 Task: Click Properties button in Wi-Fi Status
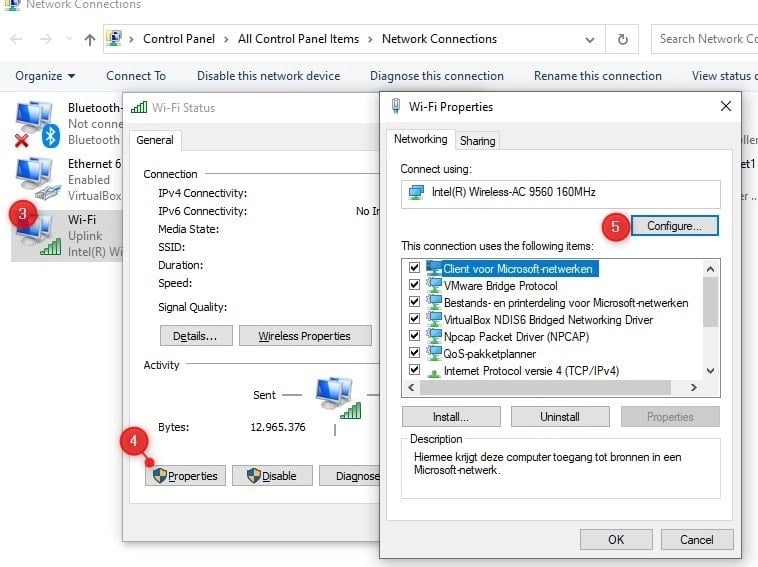185,476
